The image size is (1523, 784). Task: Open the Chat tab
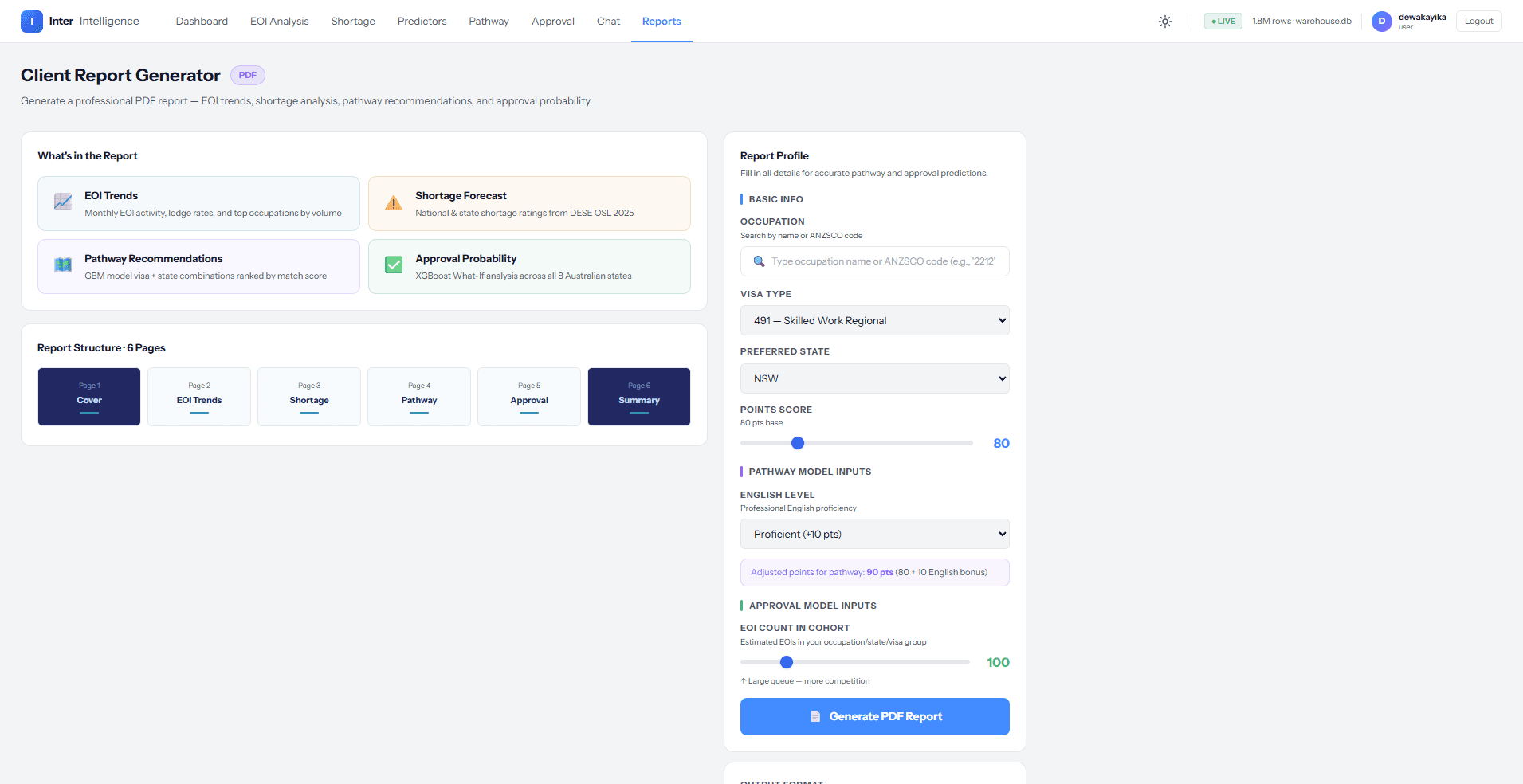(608, 22)
